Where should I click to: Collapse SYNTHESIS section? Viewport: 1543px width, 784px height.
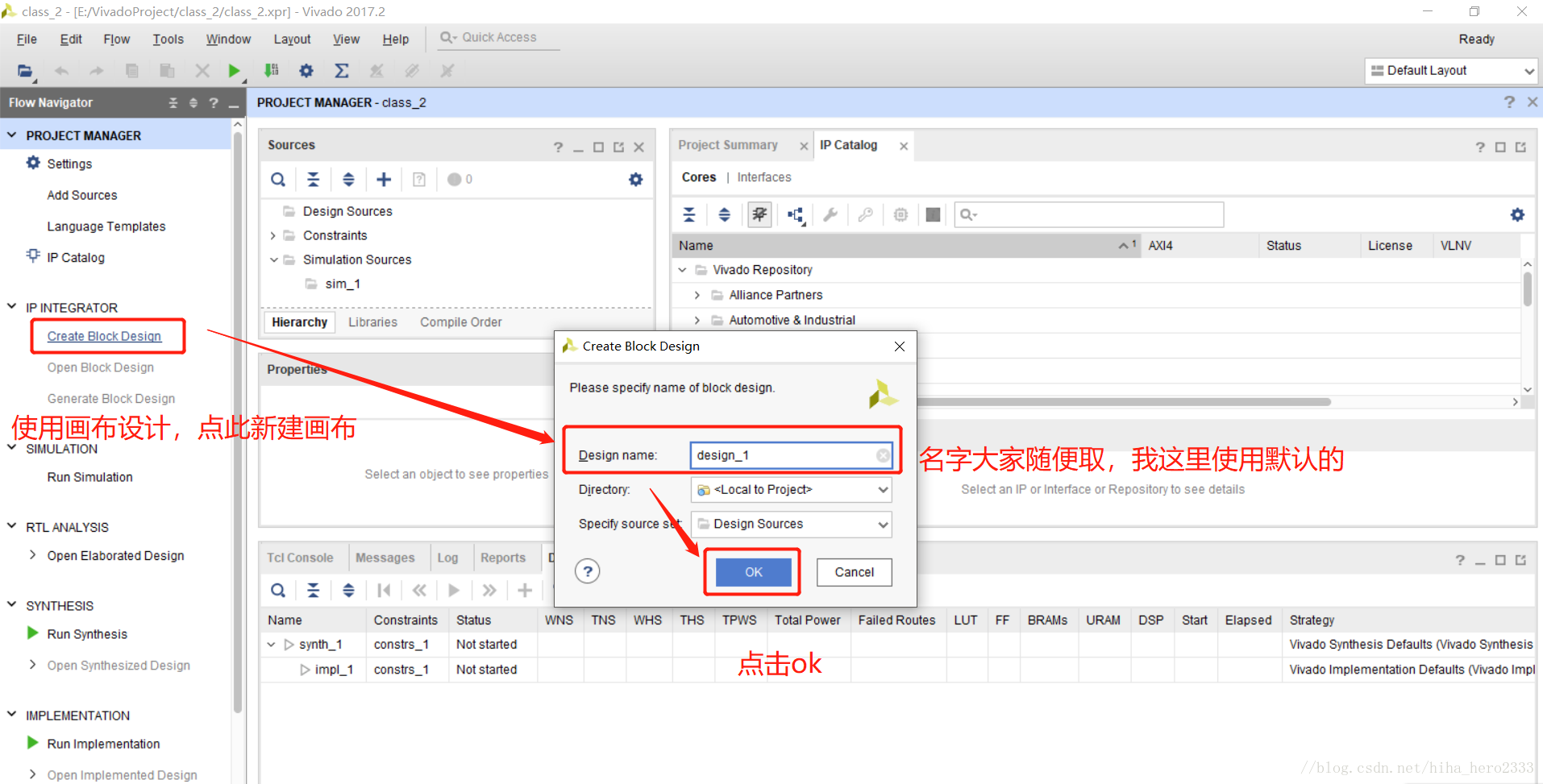12,604
